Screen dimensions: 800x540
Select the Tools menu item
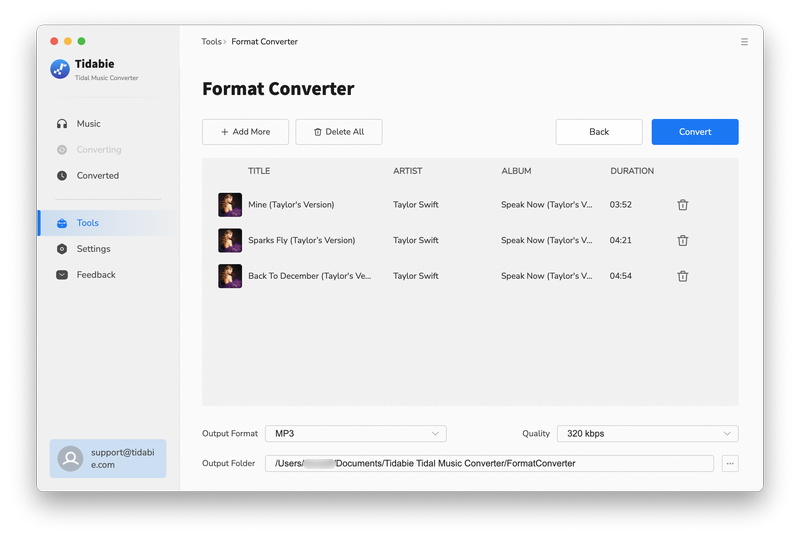coord(108,223)
